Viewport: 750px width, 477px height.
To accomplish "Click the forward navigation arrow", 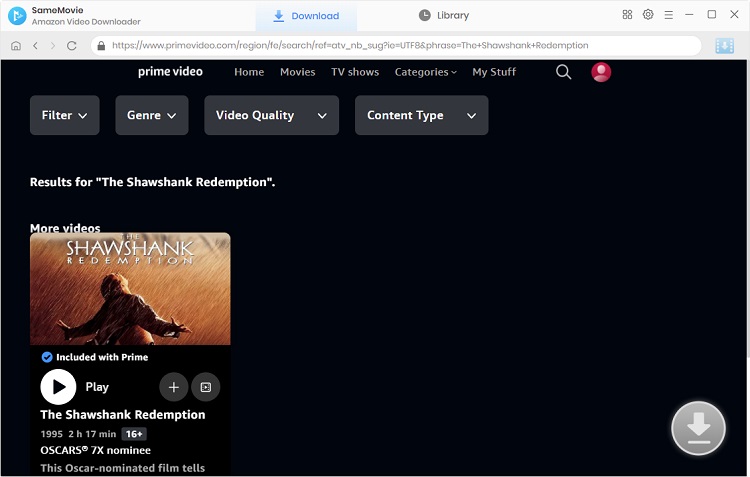I will [x=53, y=45].
